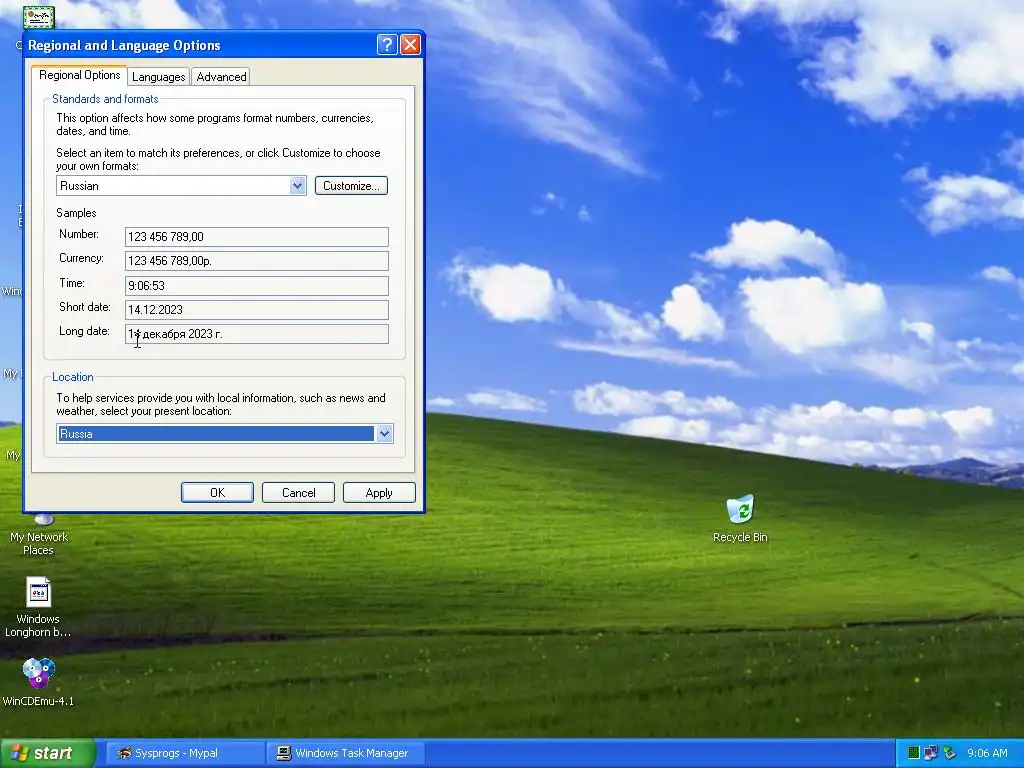
Task: Click the Task Manager CPU tray icon
Action: pos(914,753)
